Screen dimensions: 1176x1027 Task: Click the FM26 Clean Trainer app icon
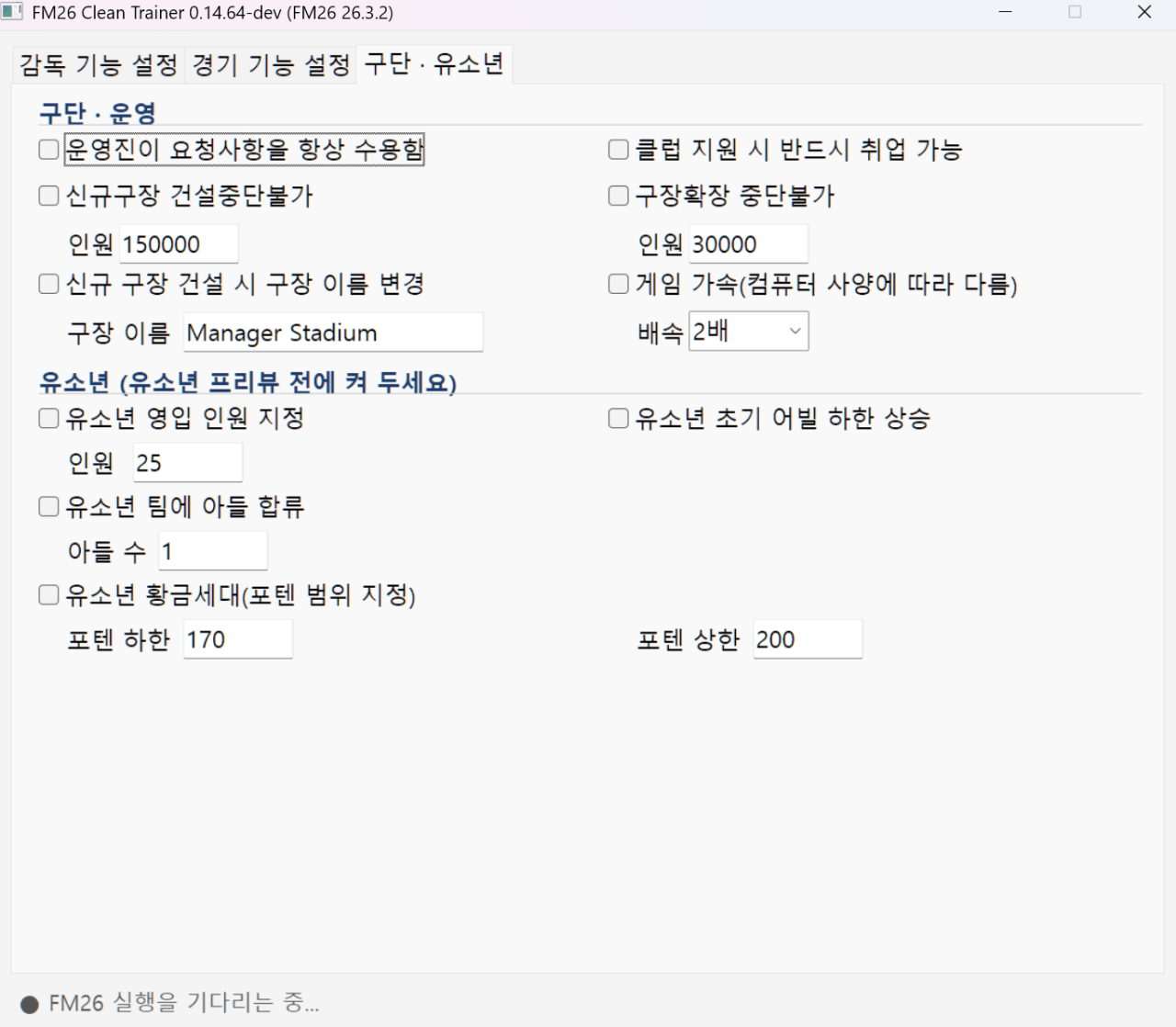tap(12, 12)
